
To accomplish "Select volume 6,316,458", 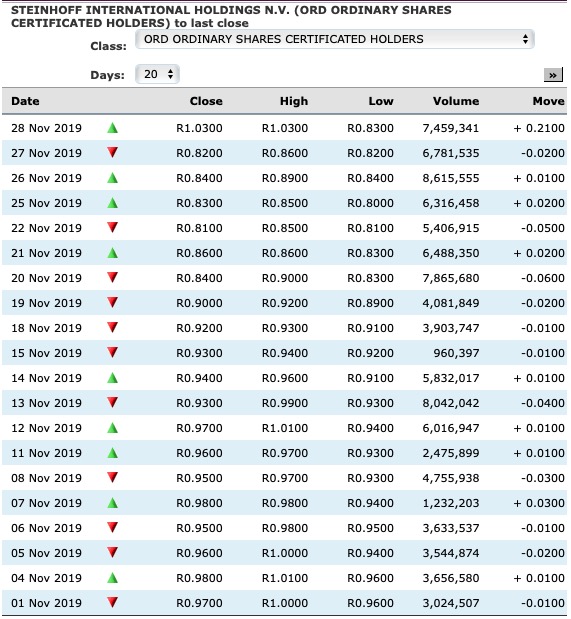I will point(451,203).
